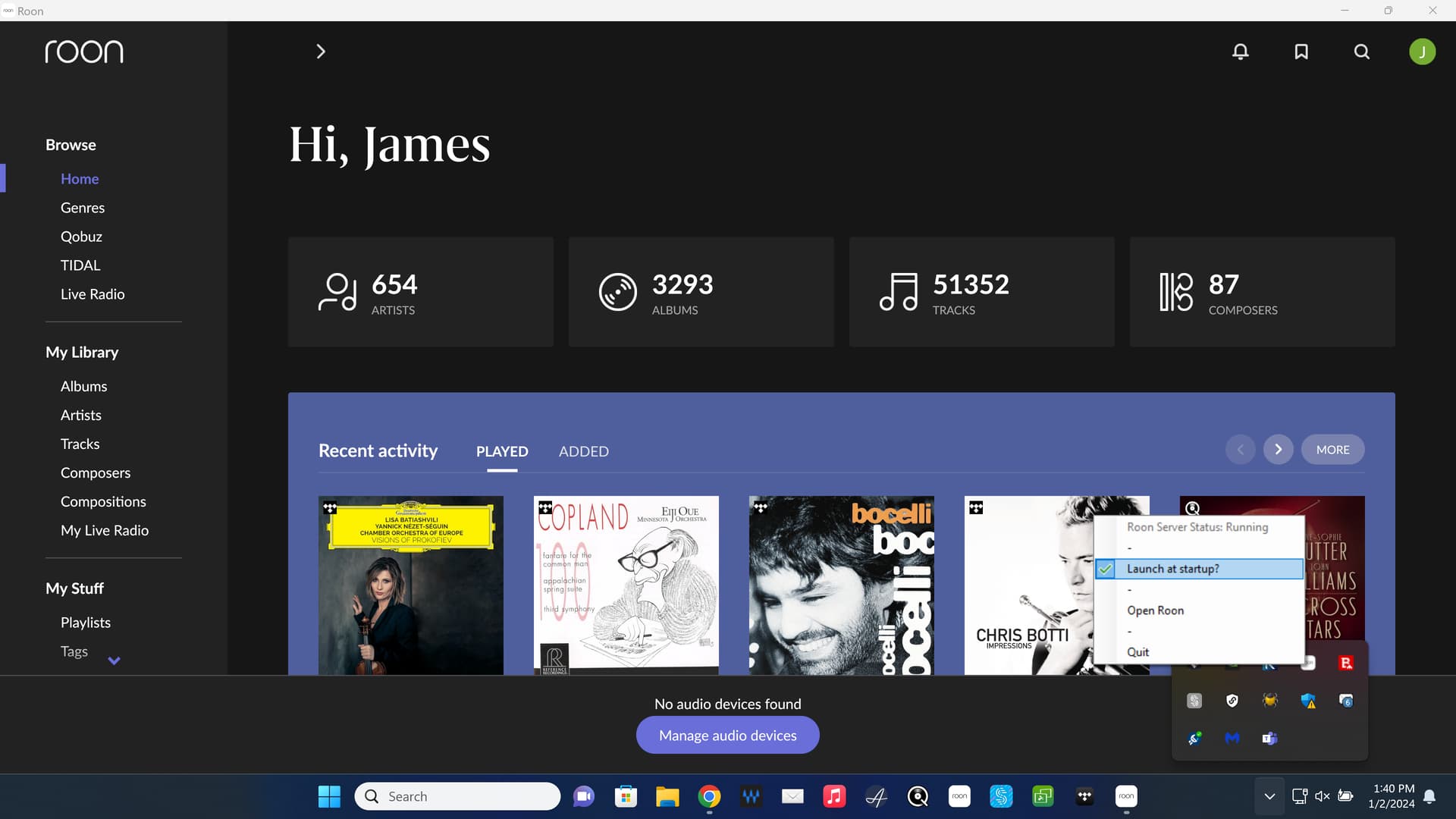Open Tags under My Stuff
1456x819 pixels.
point(74,651)
